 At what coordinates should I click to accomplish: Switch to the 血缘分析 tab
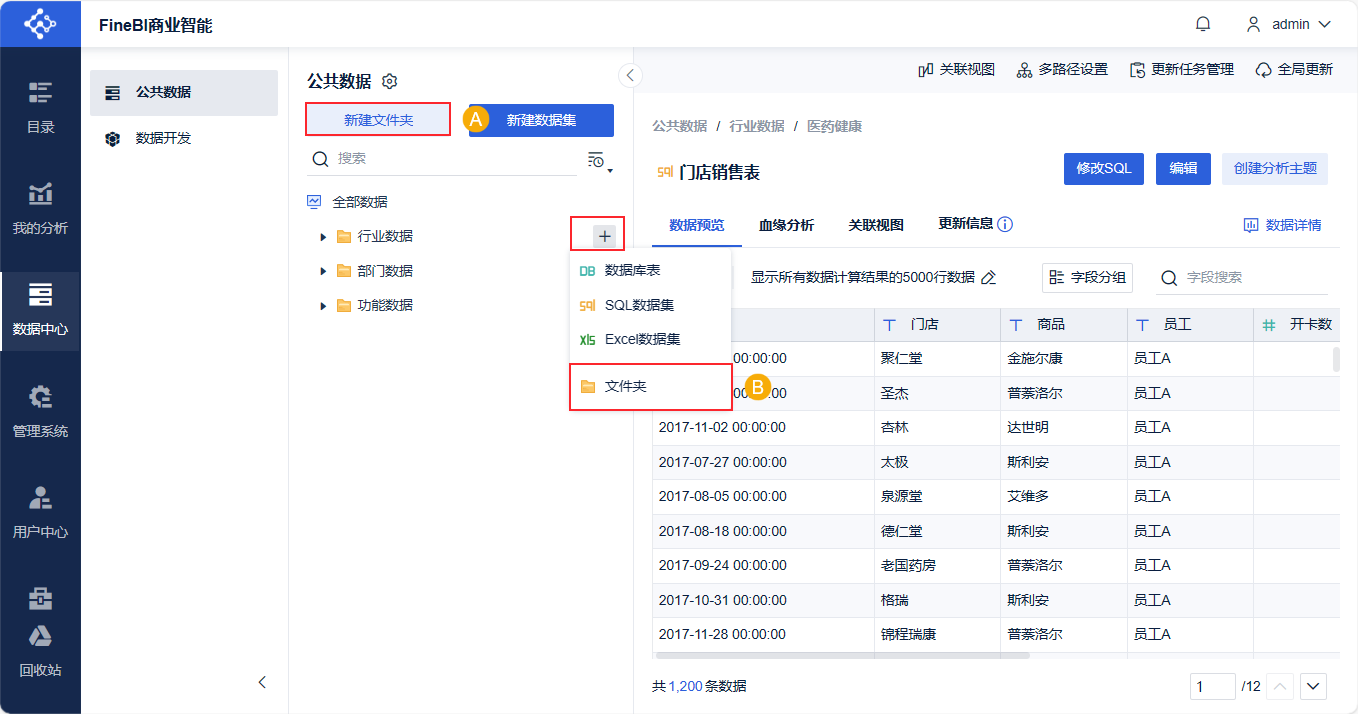click(786, 225)
